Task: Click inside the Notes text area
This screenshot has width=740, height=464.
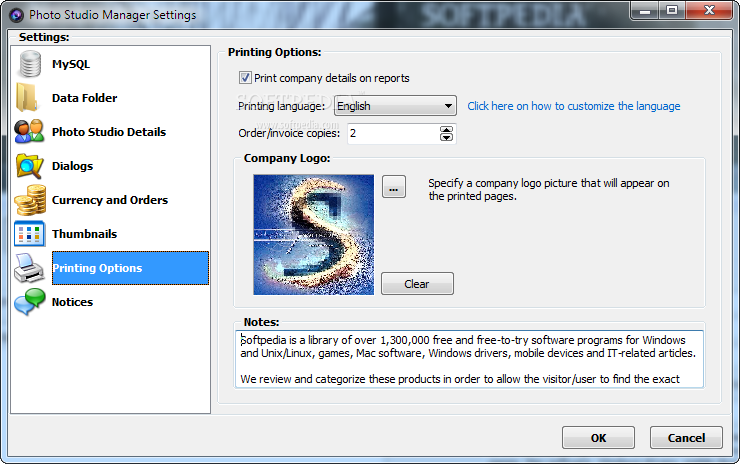Action: [x=469, y=359]
